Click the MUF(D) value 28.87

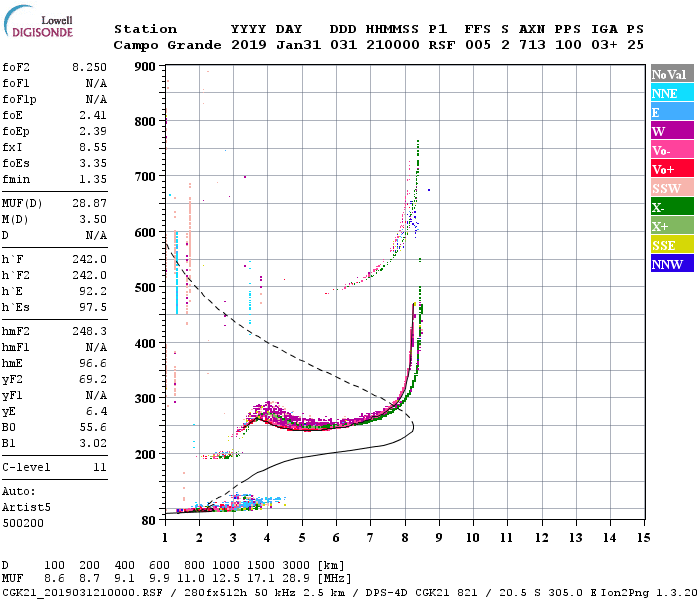tap(89, 204)
